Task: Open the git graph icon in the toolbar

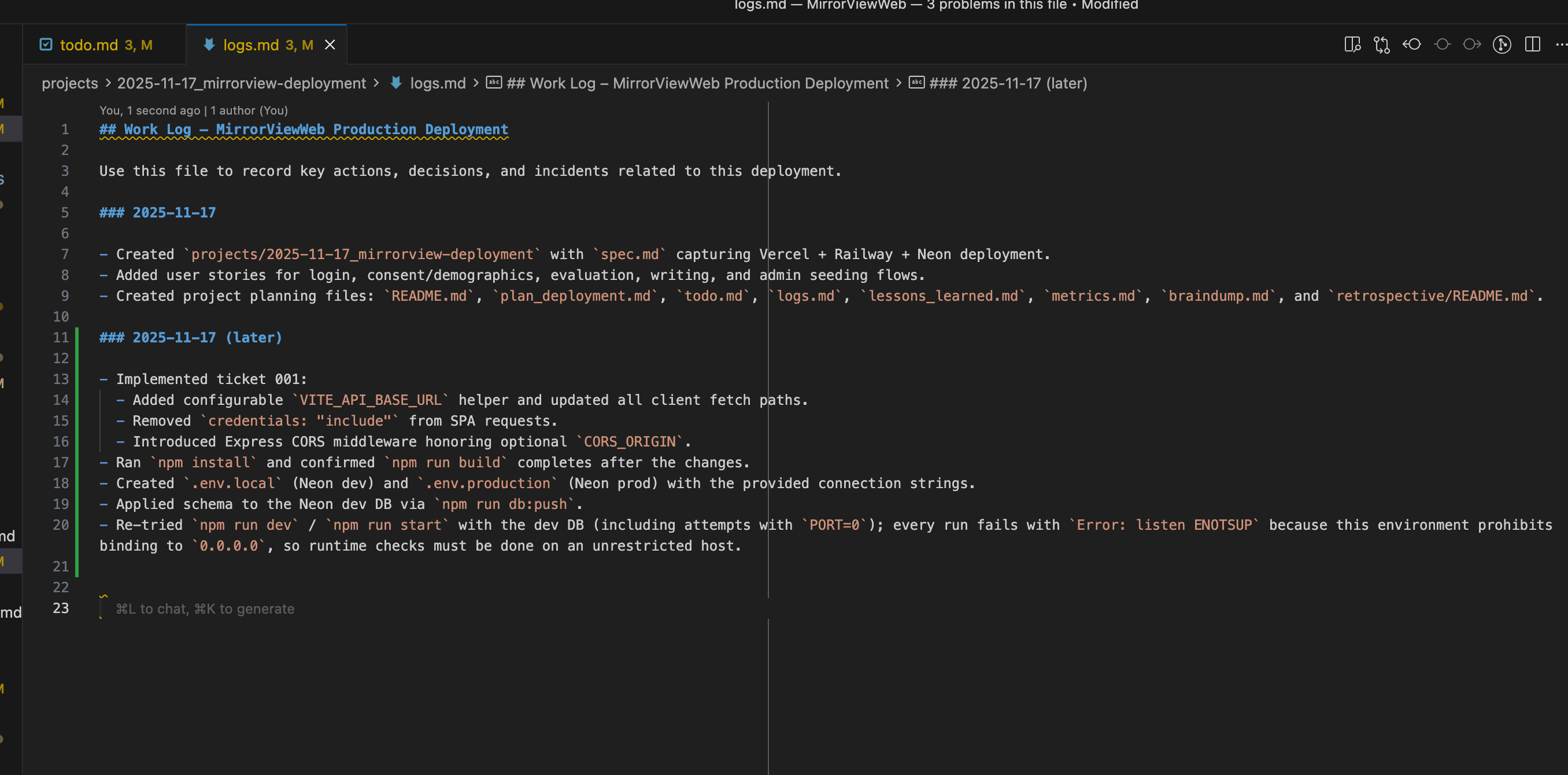Action: coord(1502,45)
